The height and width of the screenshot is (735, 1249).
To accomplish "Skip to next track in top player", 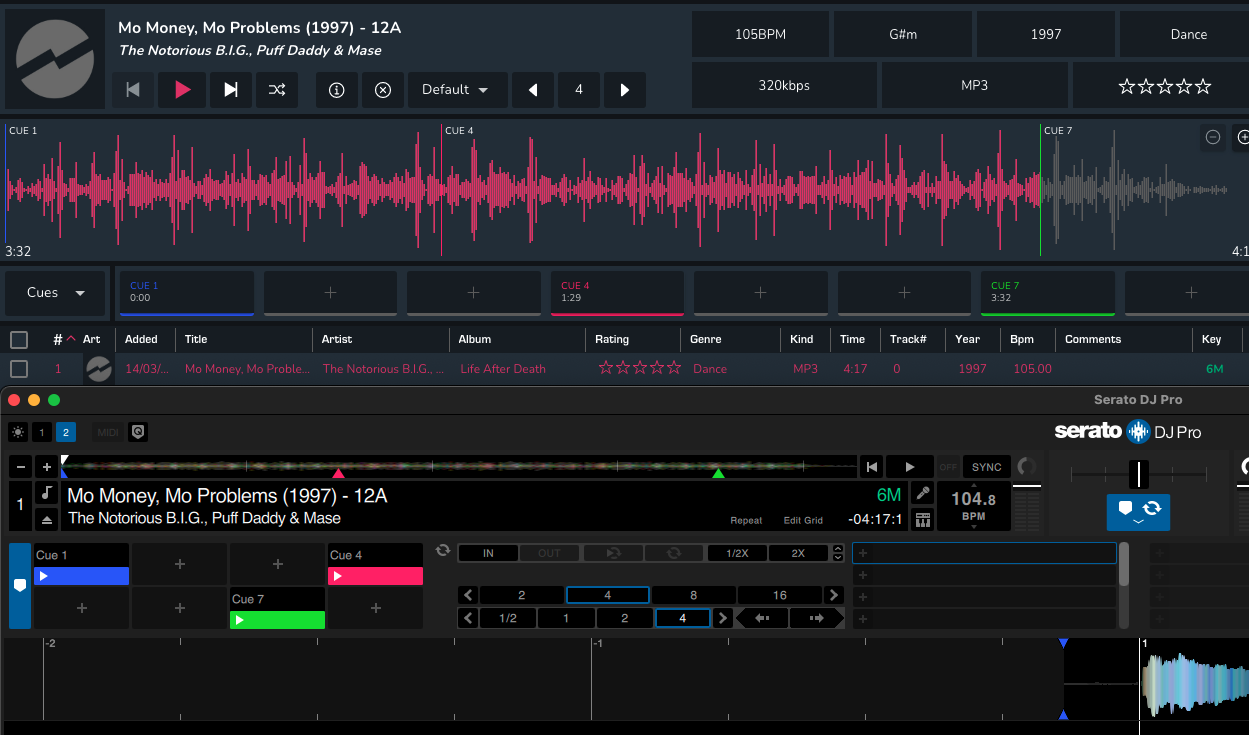I will (231, 90).
